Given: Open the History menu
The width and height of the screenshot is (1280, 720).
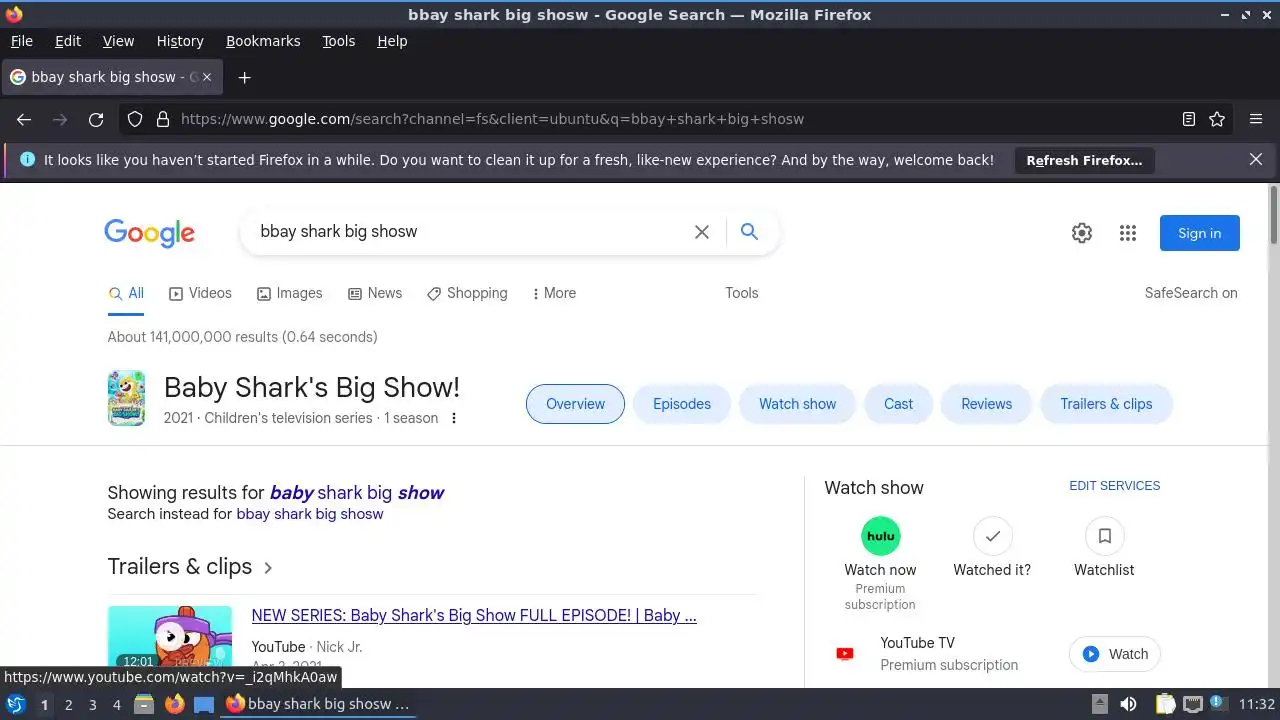Looking at the screenshot, I should [180, 41].
